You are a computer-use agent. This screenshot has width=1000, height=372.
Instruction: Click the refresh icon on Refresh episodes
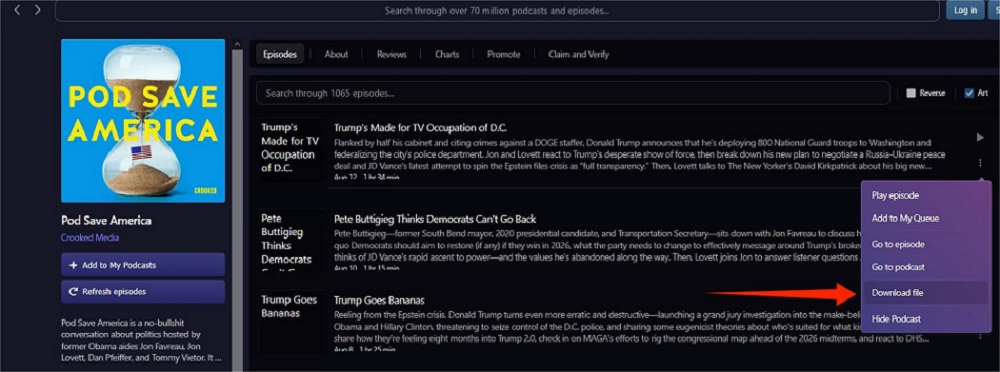(73, 292)
